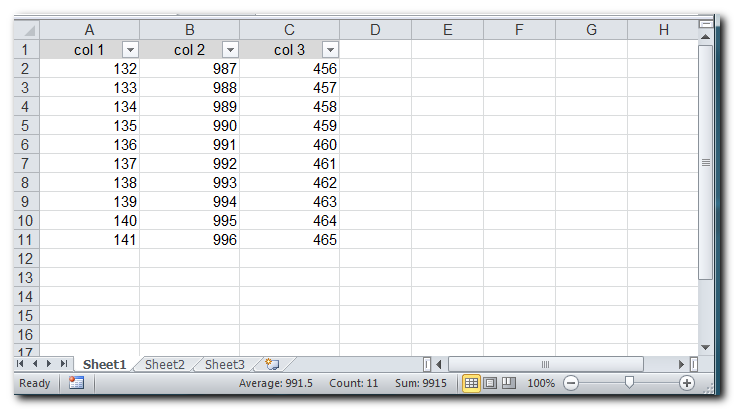The height and width of the screenshot is (409, 734).
Task: Go to the last sheet tab arrow
Action: point(64,365)
